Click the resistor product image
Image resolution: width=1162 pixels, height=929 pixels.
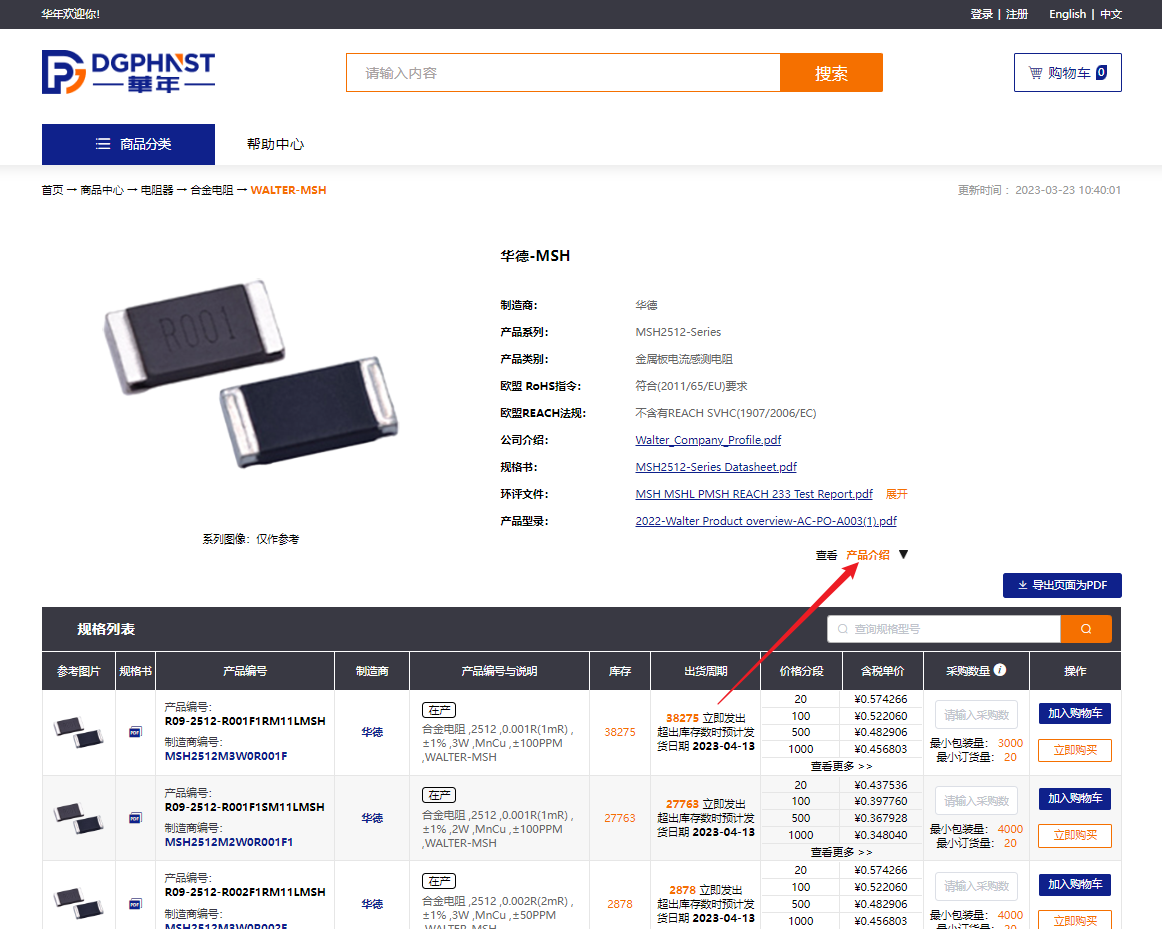[251, 374]
